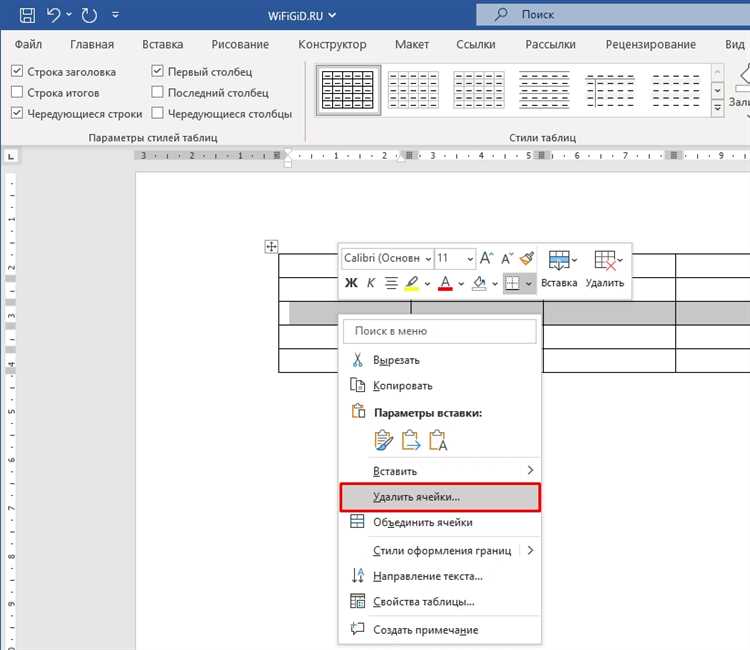Open Свойства таблицы... dialog
Screen dimensions: 750x650
click(440, 602)
